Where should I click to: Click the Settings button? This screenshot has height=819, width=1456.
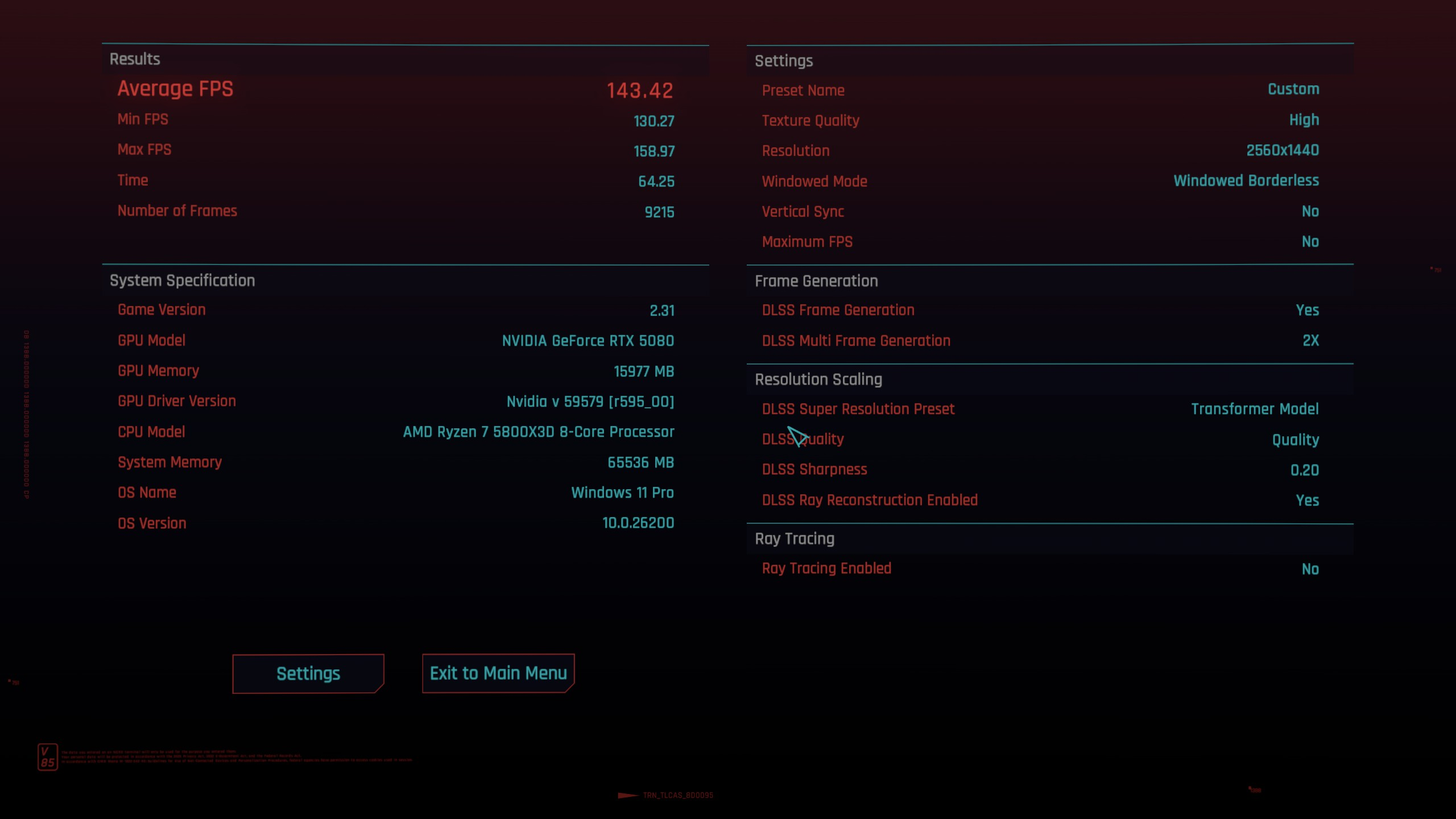click(308, 673)
